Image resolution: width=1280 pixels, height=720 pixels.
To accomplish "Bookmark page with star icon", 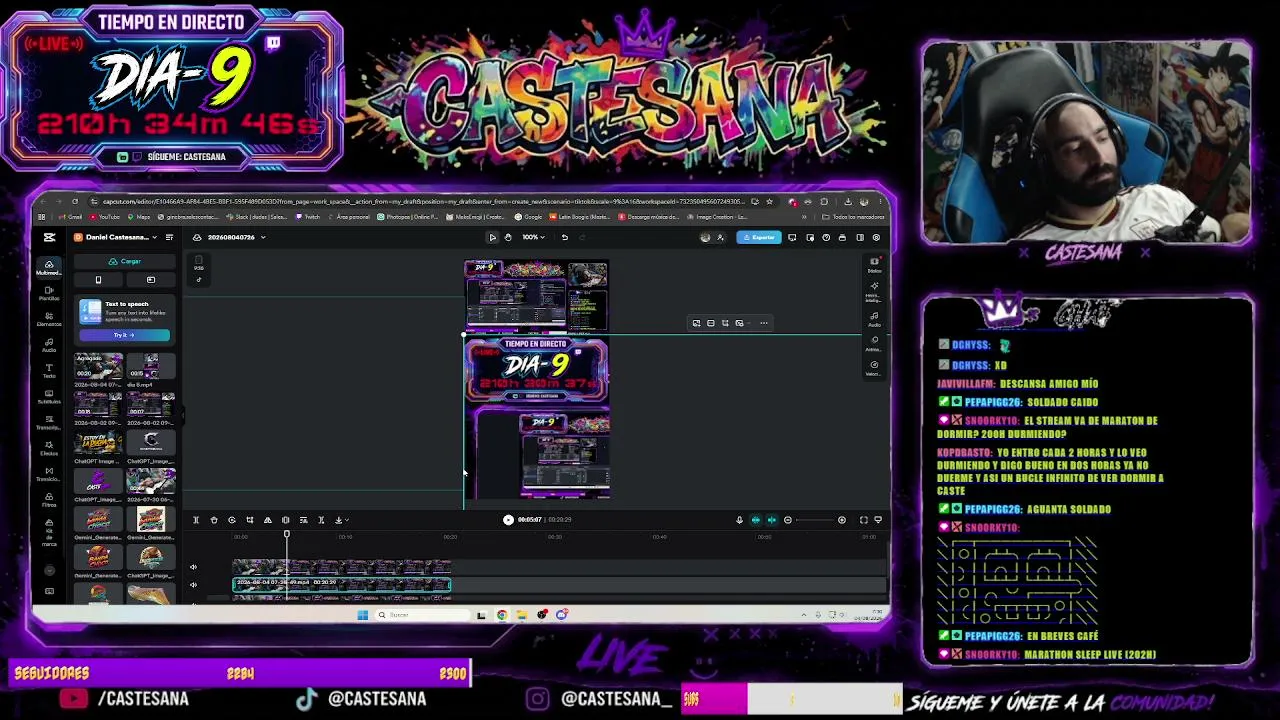I will pyautogui.click(x=769, y=201).
